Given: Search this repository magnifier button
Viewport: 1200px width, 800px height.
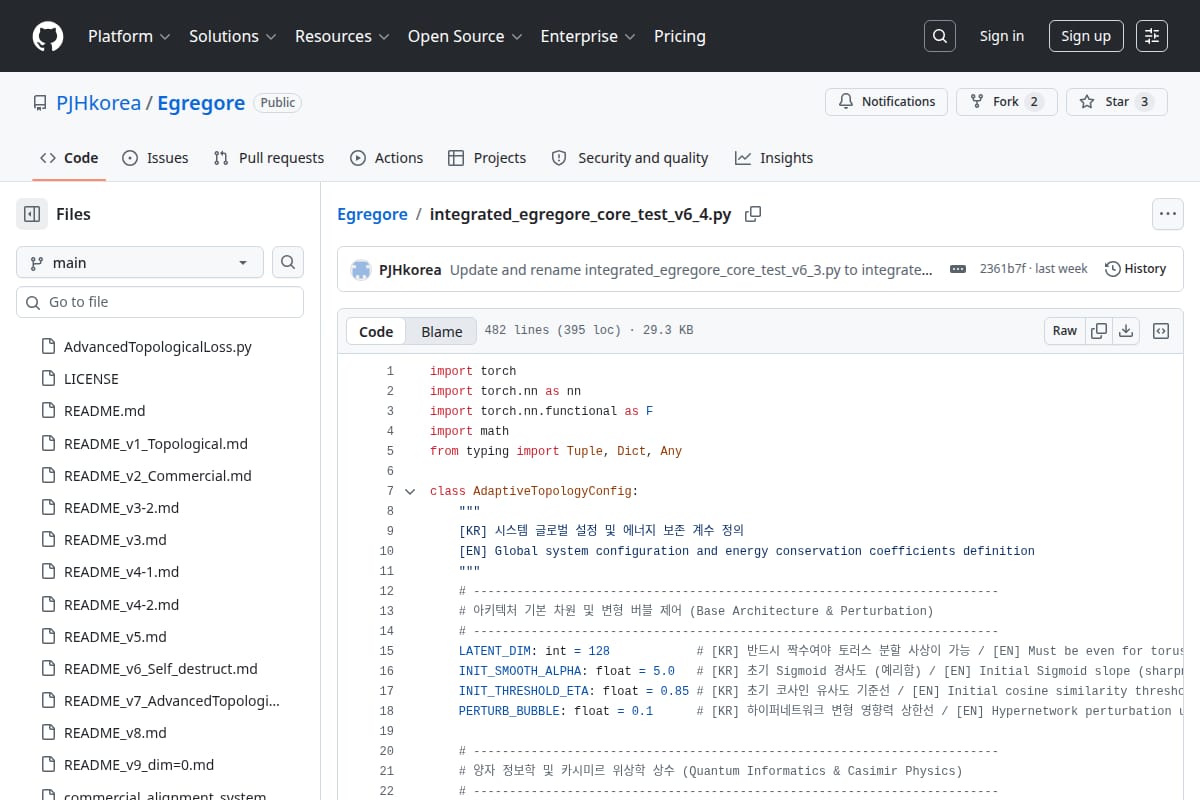Looking at the screenshot, I should [x=288, y=262].
